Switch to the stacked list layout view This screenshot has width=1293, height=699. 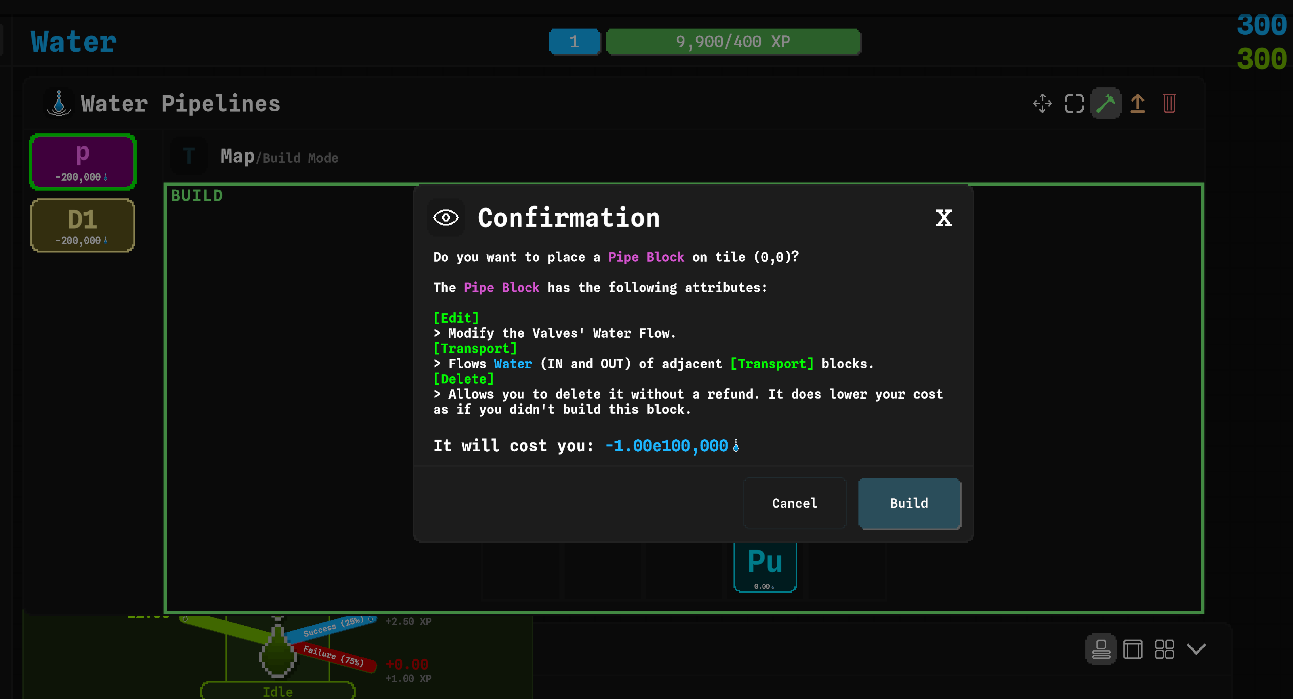coord(1101,649)
